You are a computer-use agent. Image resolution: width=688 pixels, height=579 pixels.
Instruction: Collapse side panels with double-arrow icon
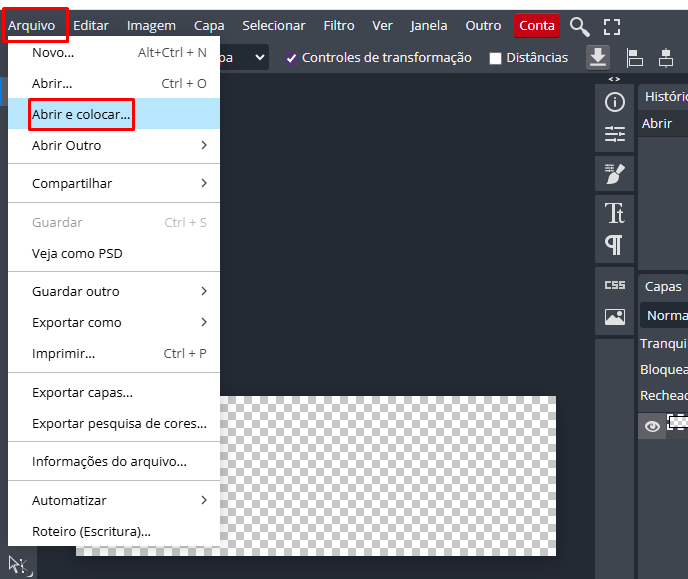point(614,79)
